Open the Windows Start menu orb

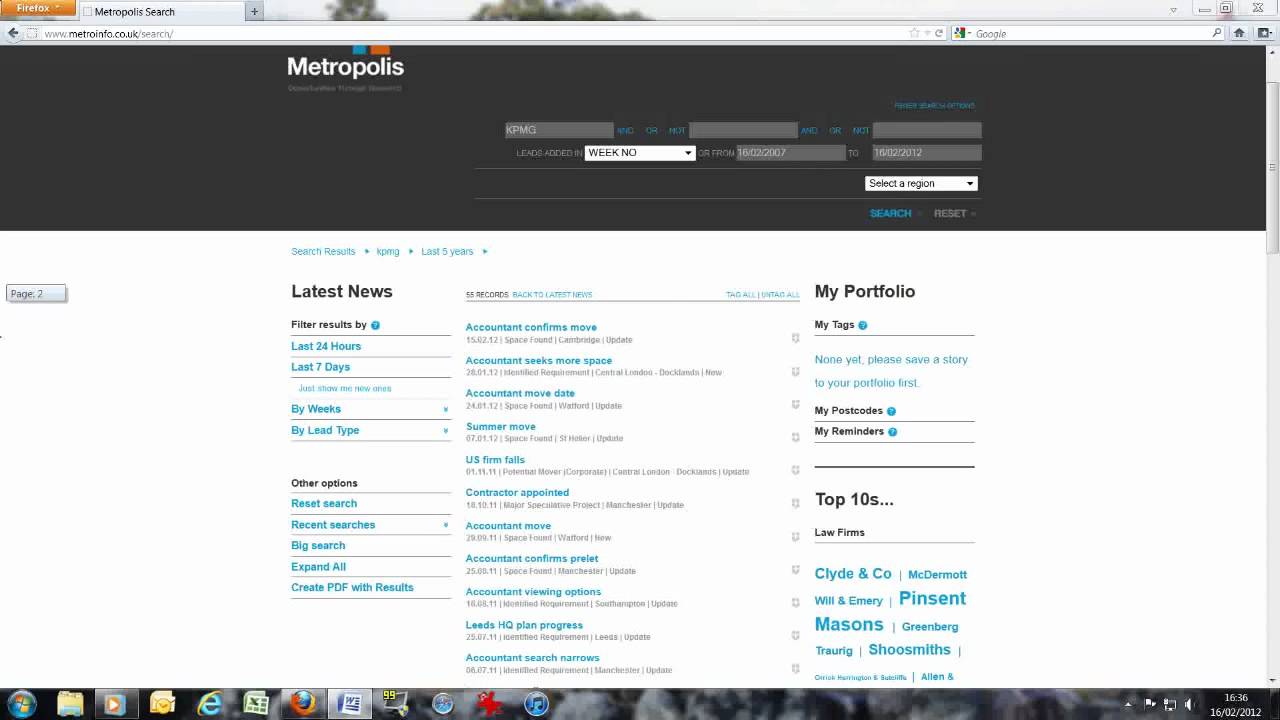pos(21,704)
